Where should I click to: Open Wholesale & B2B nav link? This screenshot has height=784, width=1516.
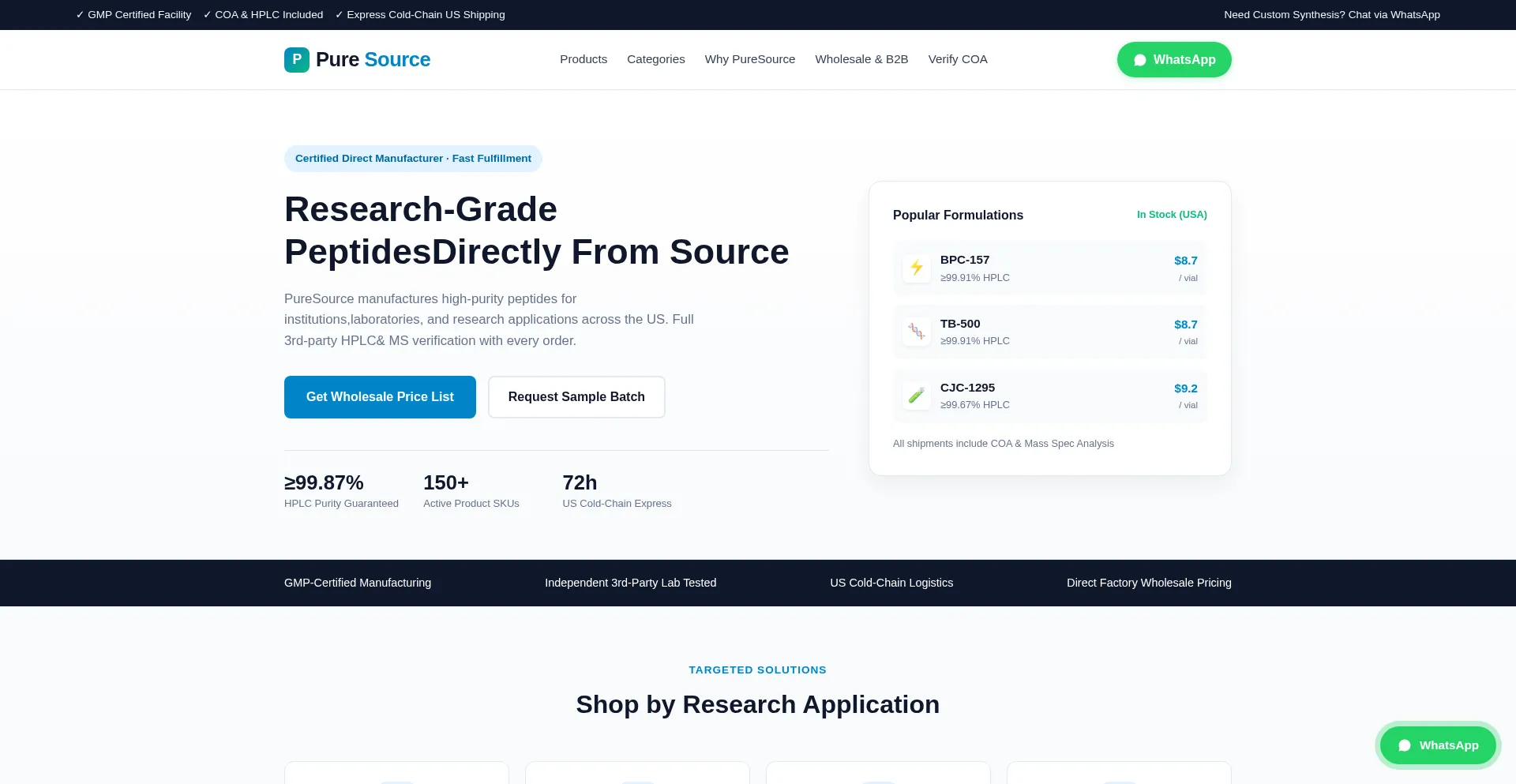(861, 59)
